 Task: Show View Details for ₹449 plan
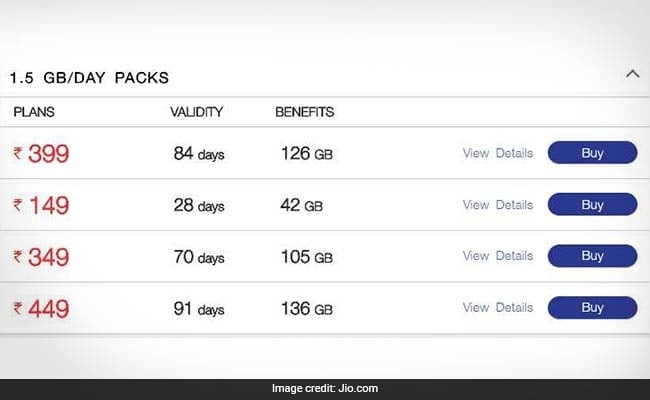[x=497, y=308]
